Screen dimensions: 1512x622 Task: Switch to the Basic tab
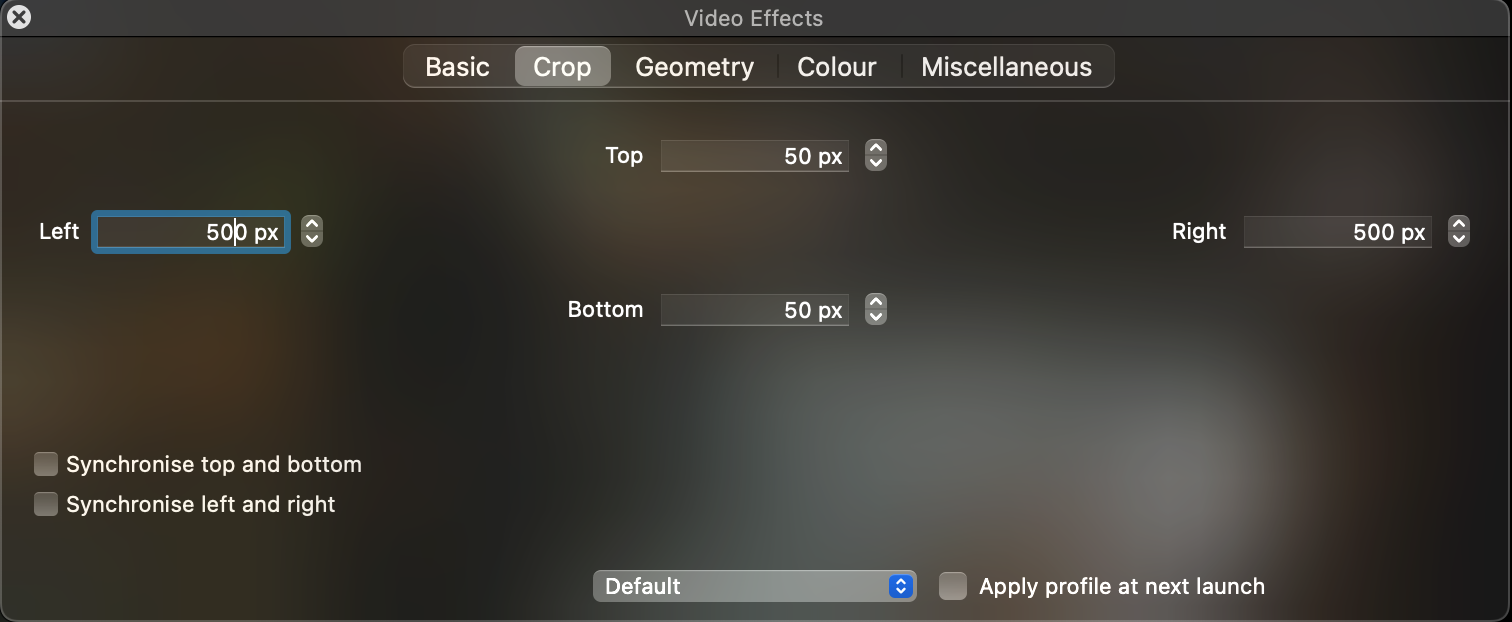(457, 67)
